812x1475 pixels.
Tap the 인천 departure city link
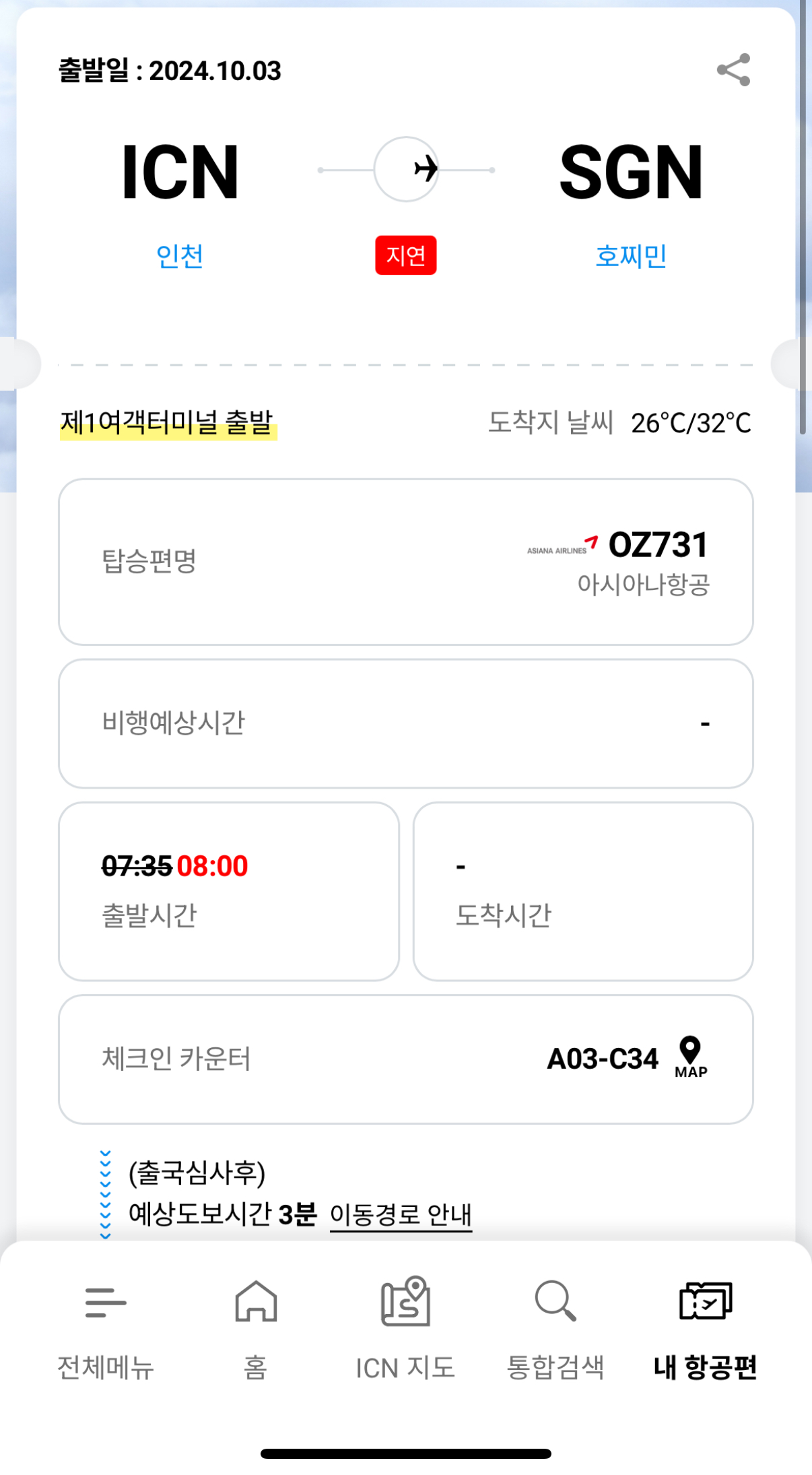(x=180, y=257)
